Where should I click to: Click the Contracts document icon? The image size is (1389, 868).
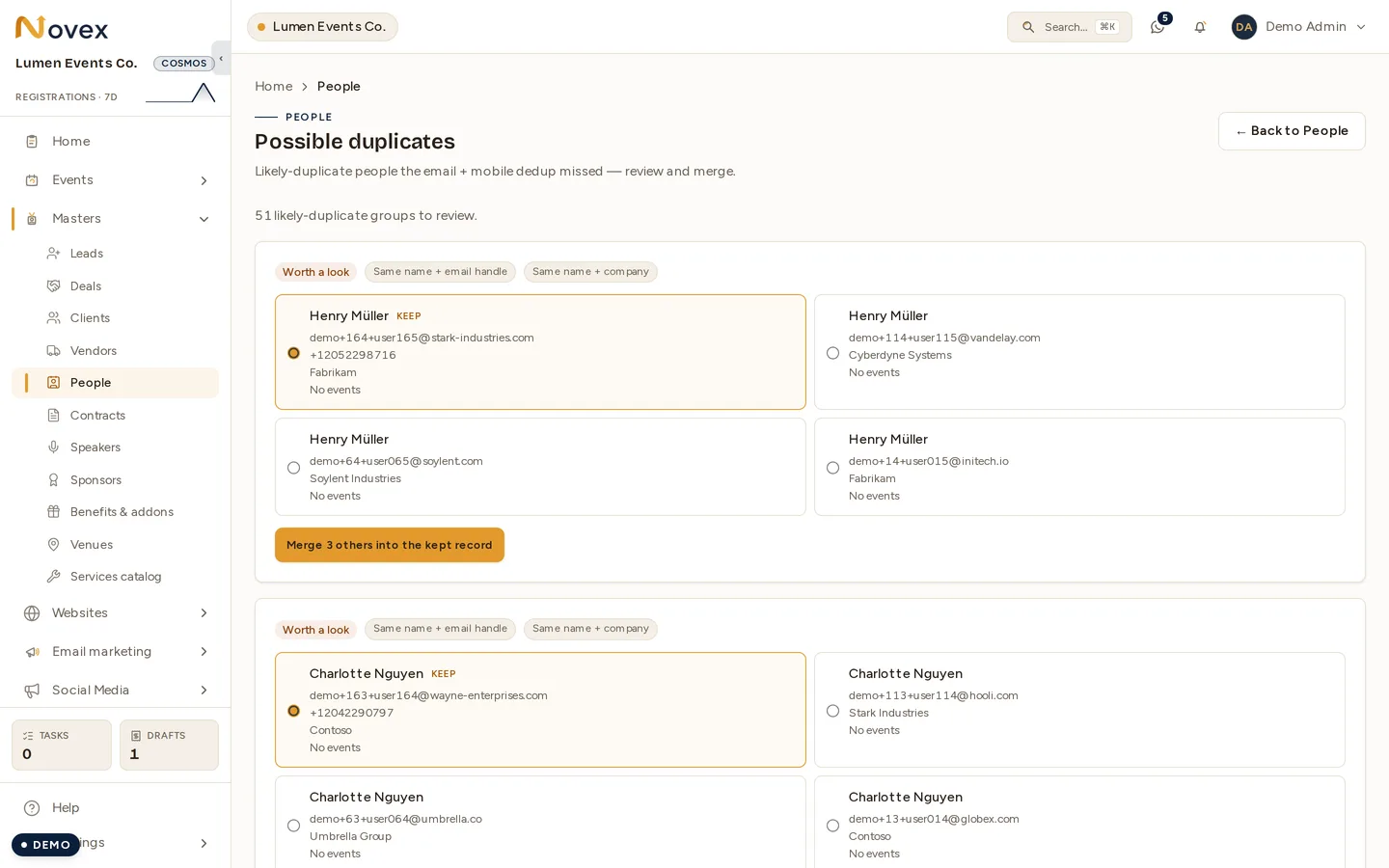click(54, 416)
